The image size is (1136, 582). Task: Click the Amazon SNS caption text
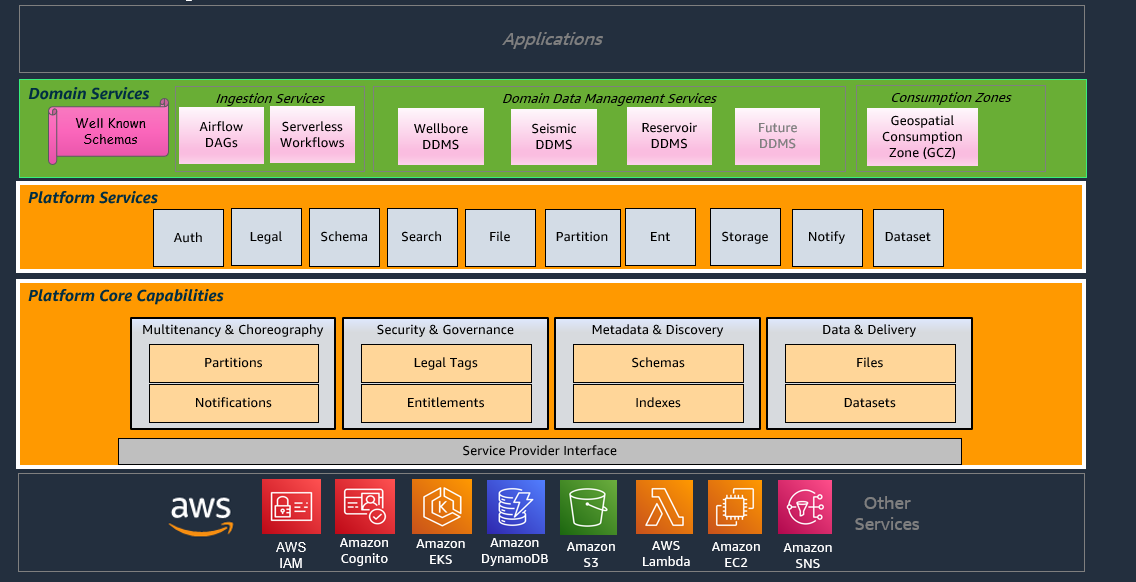point(807,555)
